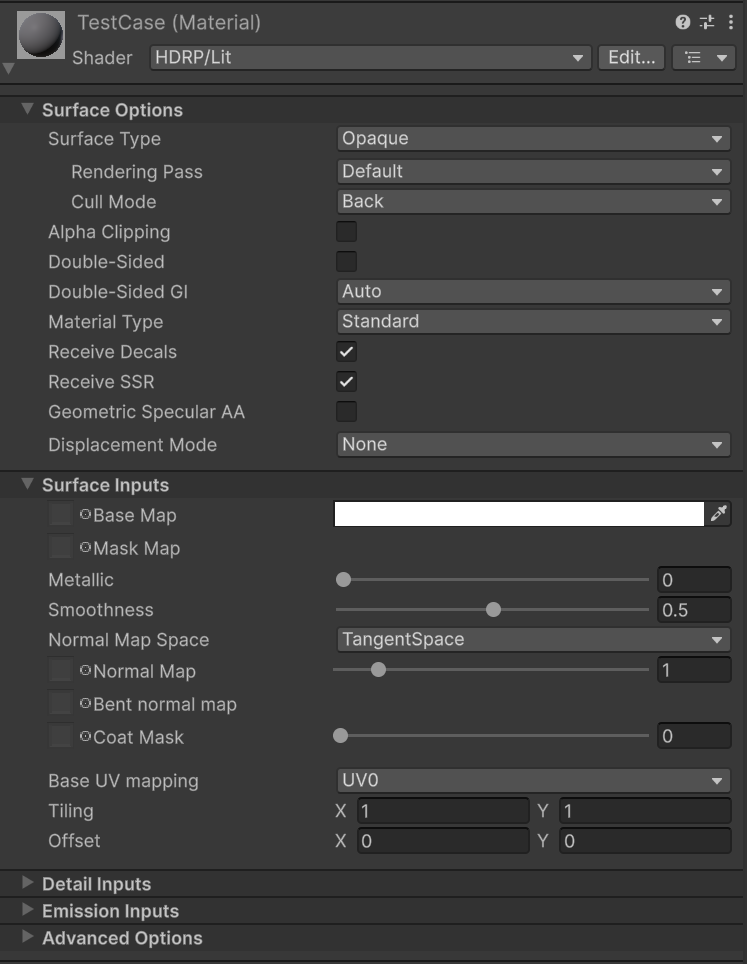Image resolution: width=747 pixels, height=964 pixels.
Task: Open the material help reference icon
Action: [x=683, y=22]
